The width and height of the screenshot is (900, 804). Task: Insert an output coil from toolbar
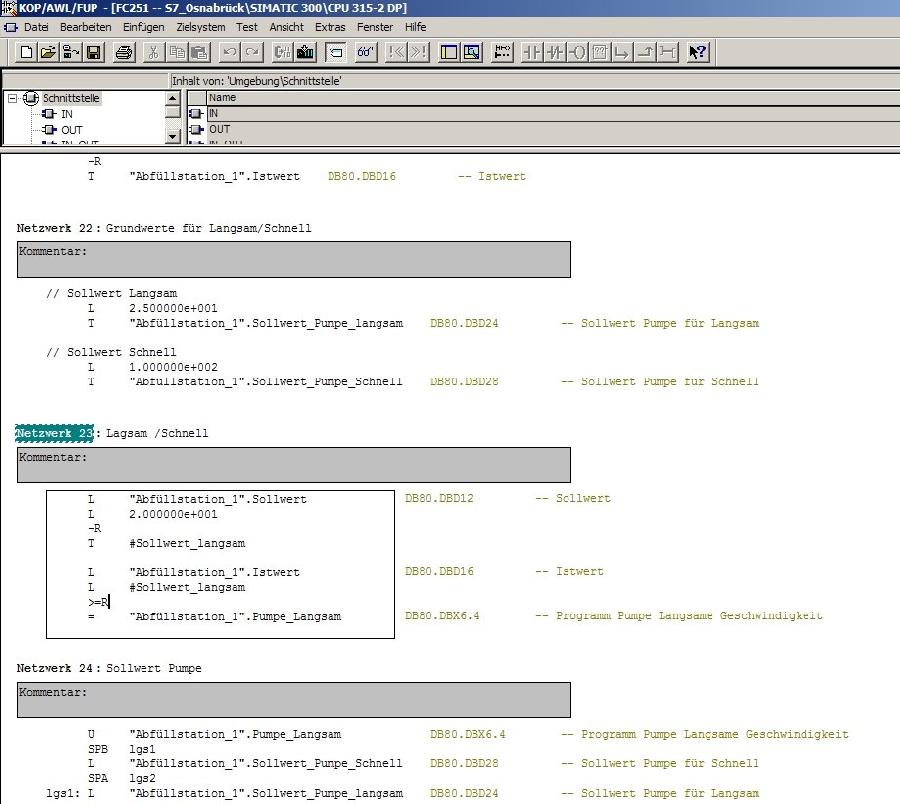tap(578, 52)
